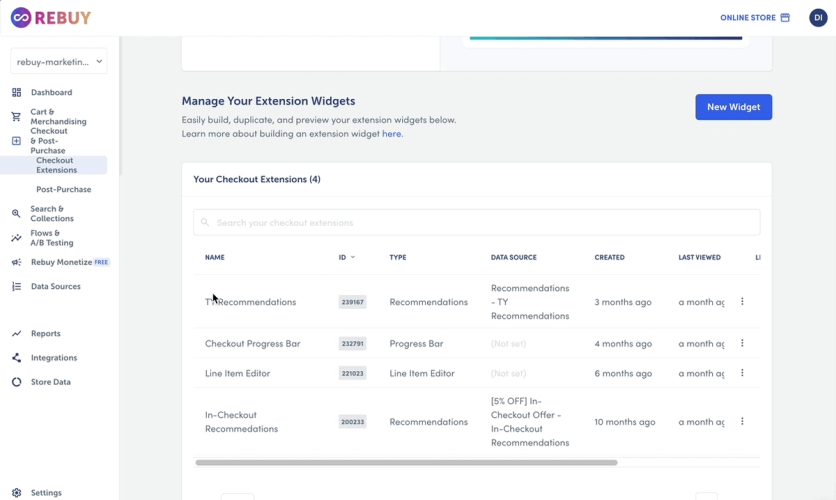Image resolution: width=836 pixels, height=500 pixels.
Task: Select Post-Purchase submenu item
Action: point(63,189)
